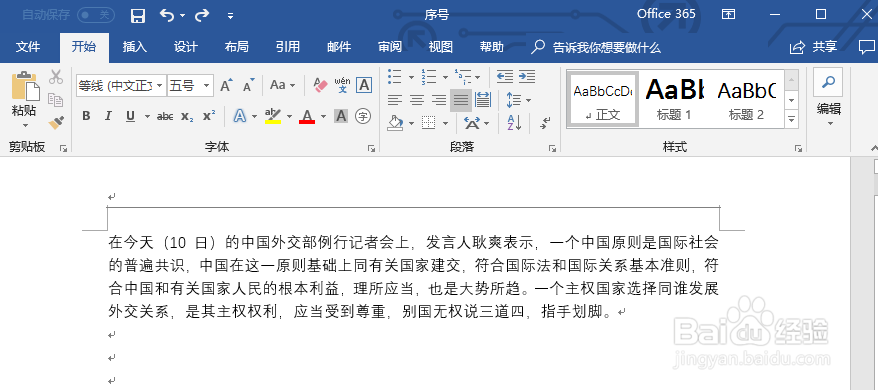Image resolution: width=878 pixels, height=390 pixels.
Task: Apply the yellow text highlight color
Action: 273,116
